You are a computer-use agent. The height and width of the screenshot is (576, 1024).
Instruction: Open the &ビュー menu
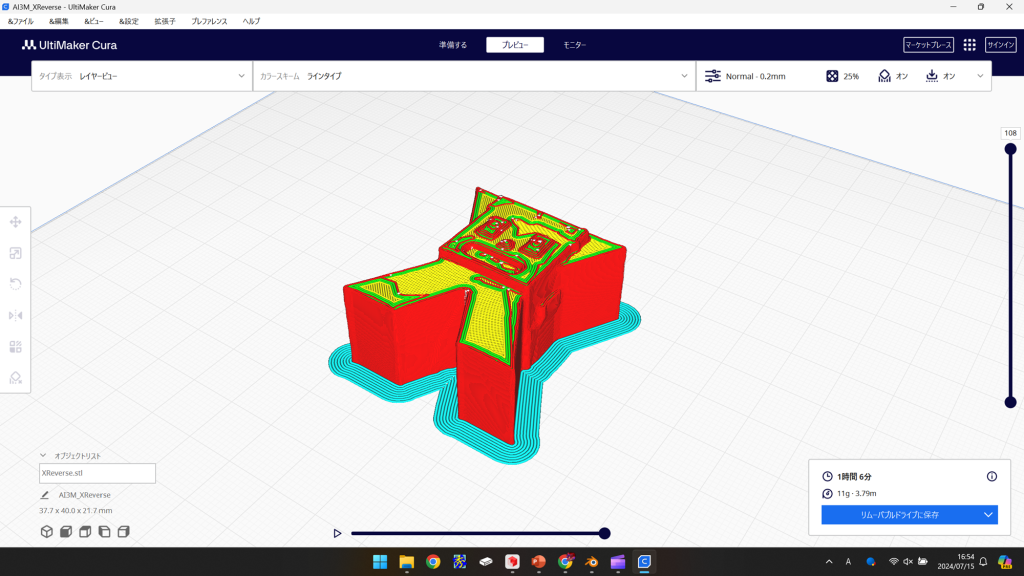93,22
